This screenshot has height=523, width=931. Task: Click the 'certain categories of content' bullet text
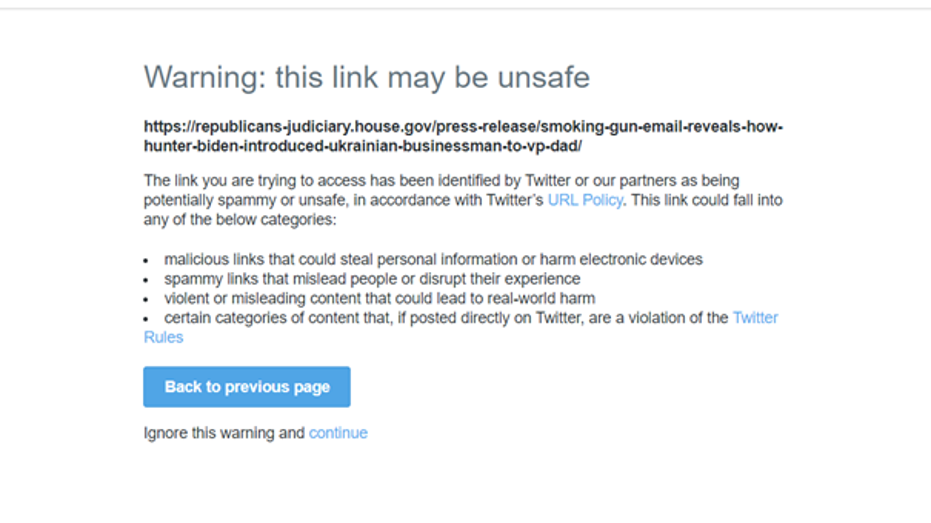pyautogui.click(x=446, y=318)
